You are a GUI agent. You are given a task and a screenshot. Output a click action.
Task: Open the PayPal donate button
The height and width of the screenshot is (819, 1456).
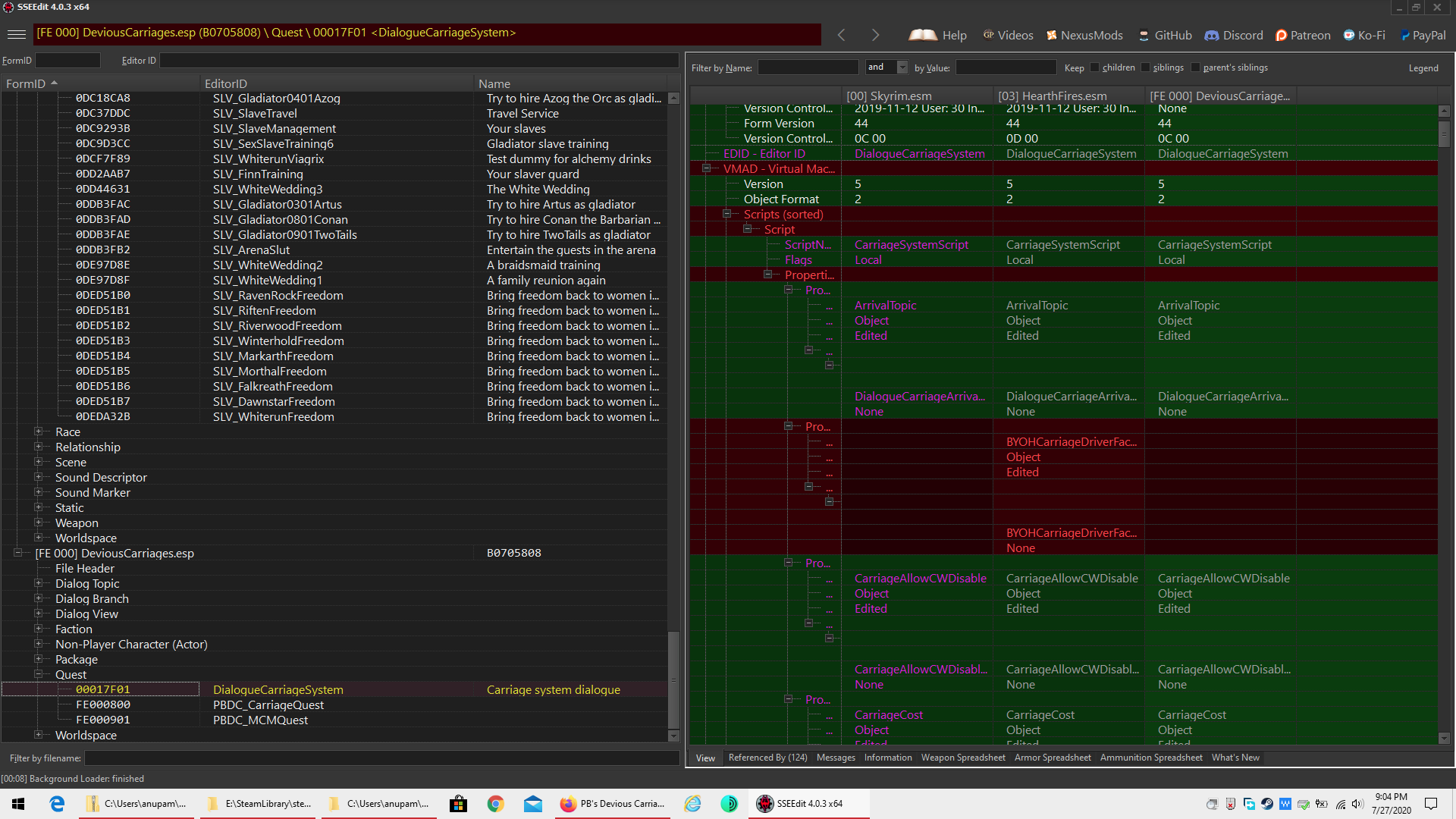1423,35
